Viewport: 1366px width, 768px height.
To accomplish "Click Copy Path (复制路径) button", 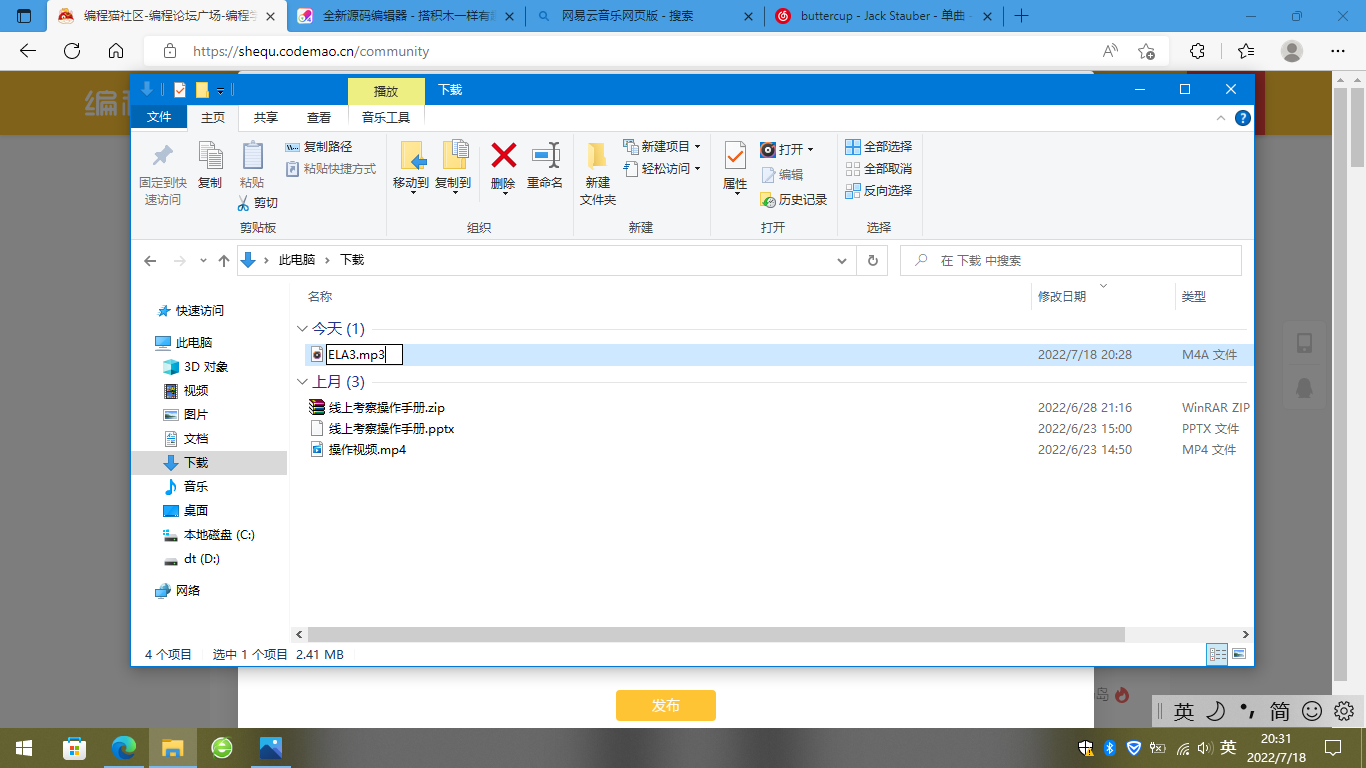I will click(x=319, y=147).
